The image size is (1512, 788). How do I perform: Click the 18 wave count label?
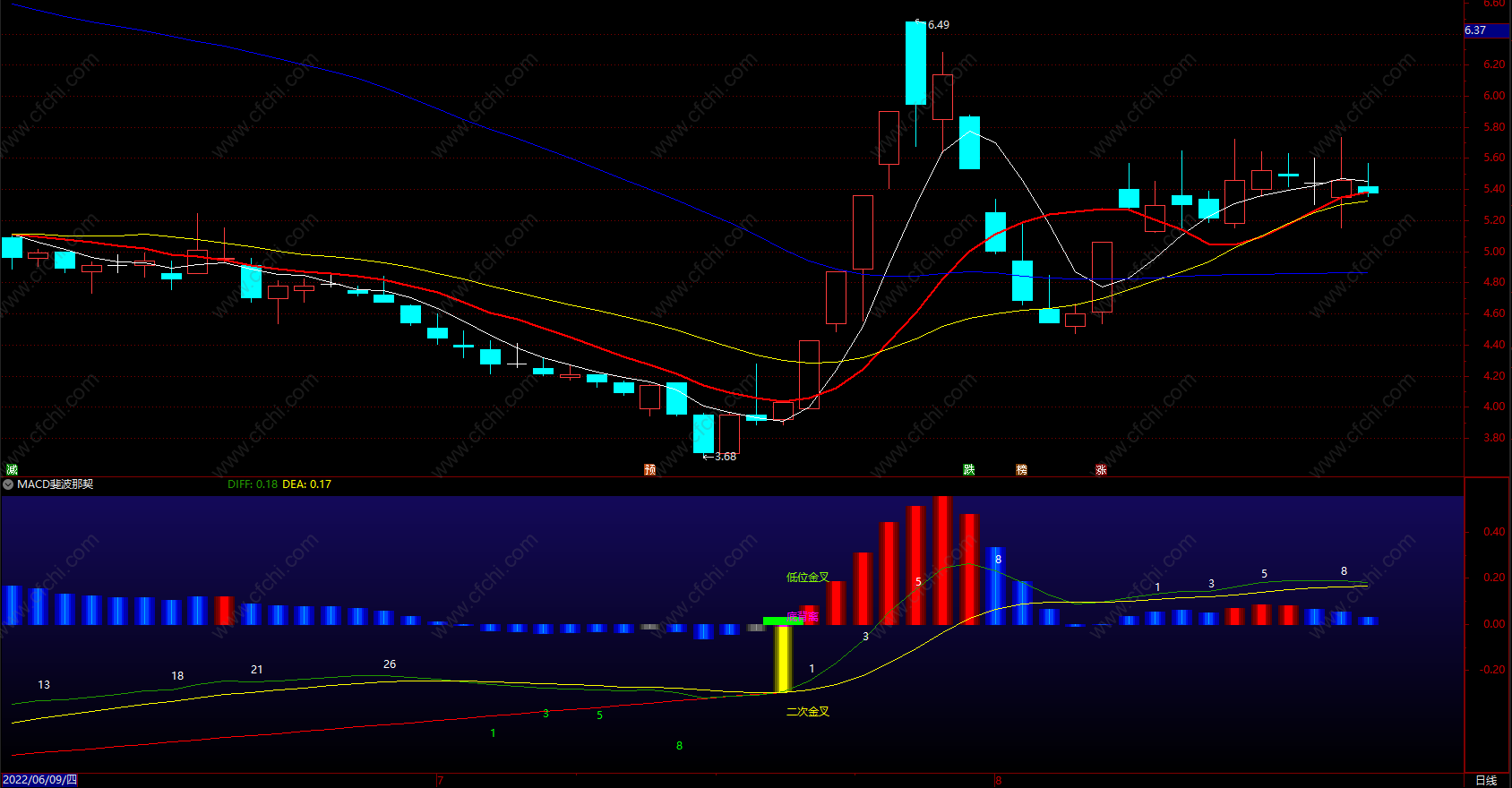click(x=177, y=676)
